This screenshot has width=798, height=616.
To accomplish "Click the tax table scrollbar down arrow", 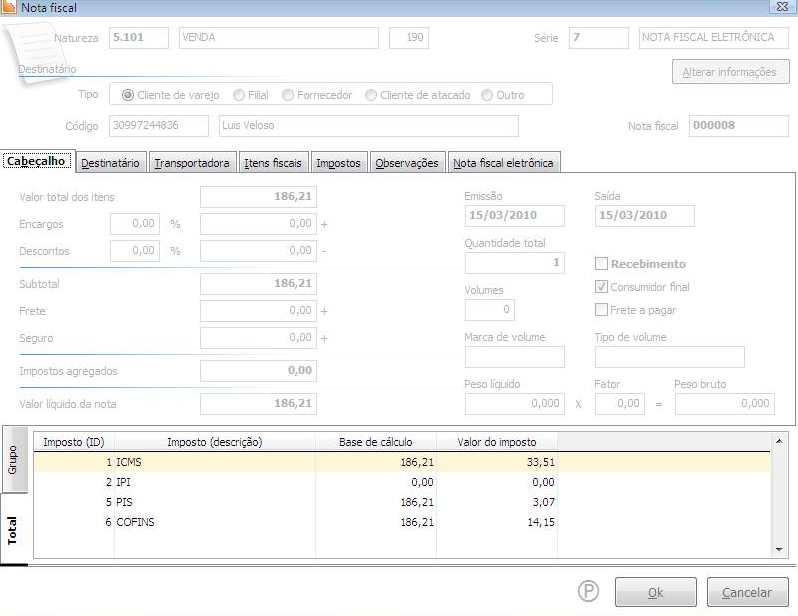I will click(779, 549).
